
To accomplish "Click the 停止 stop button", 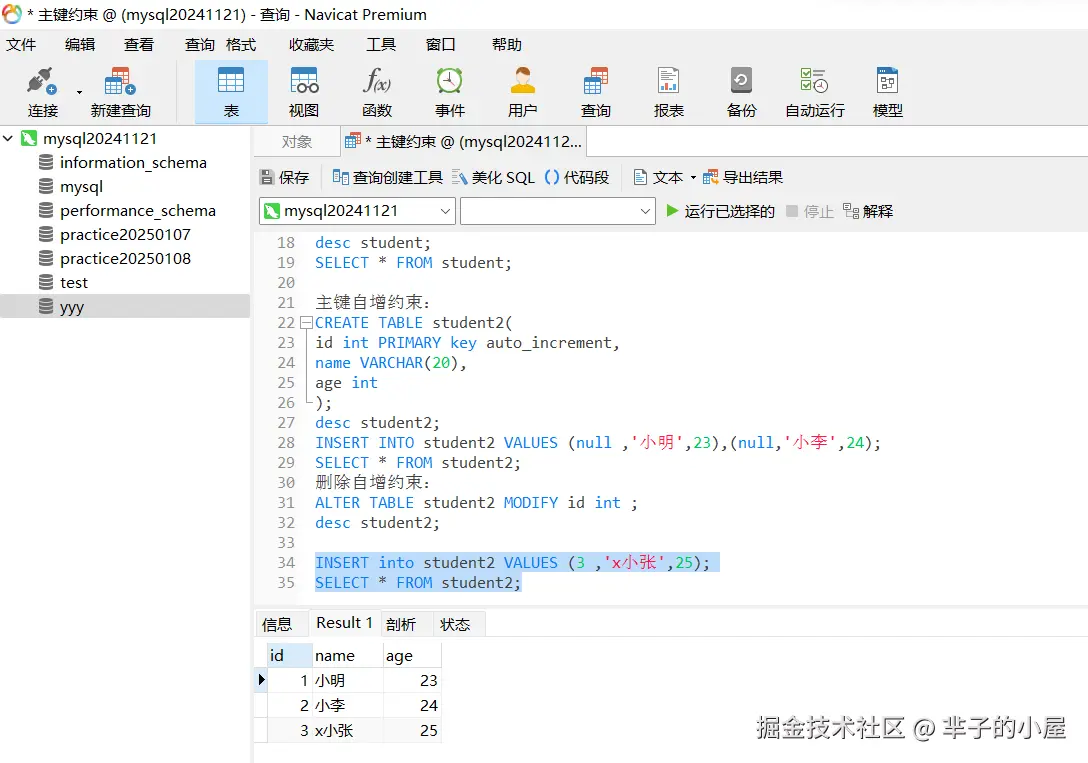I will coord(809,211).
